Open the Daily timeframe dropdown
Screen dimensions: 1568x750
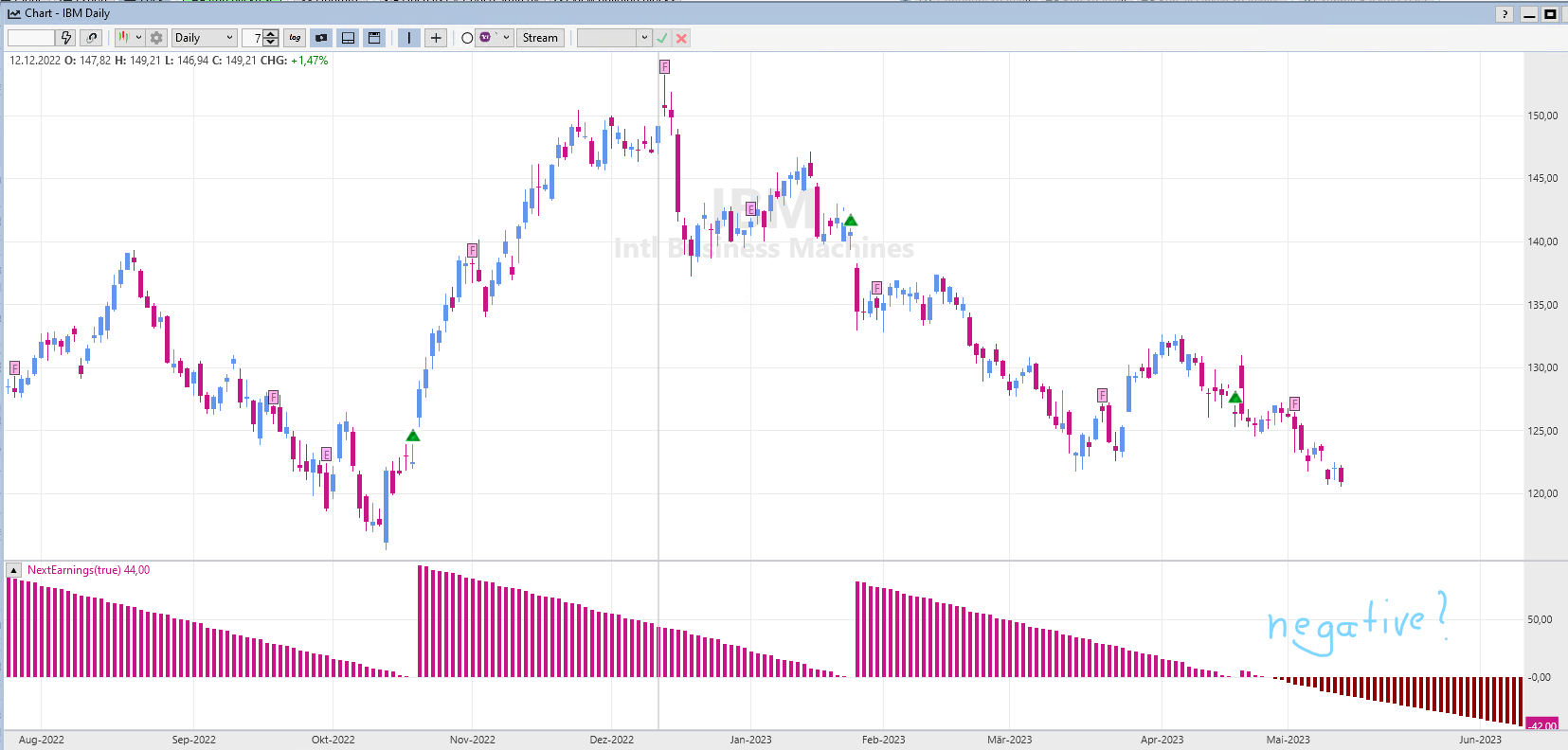coord(204,38)
